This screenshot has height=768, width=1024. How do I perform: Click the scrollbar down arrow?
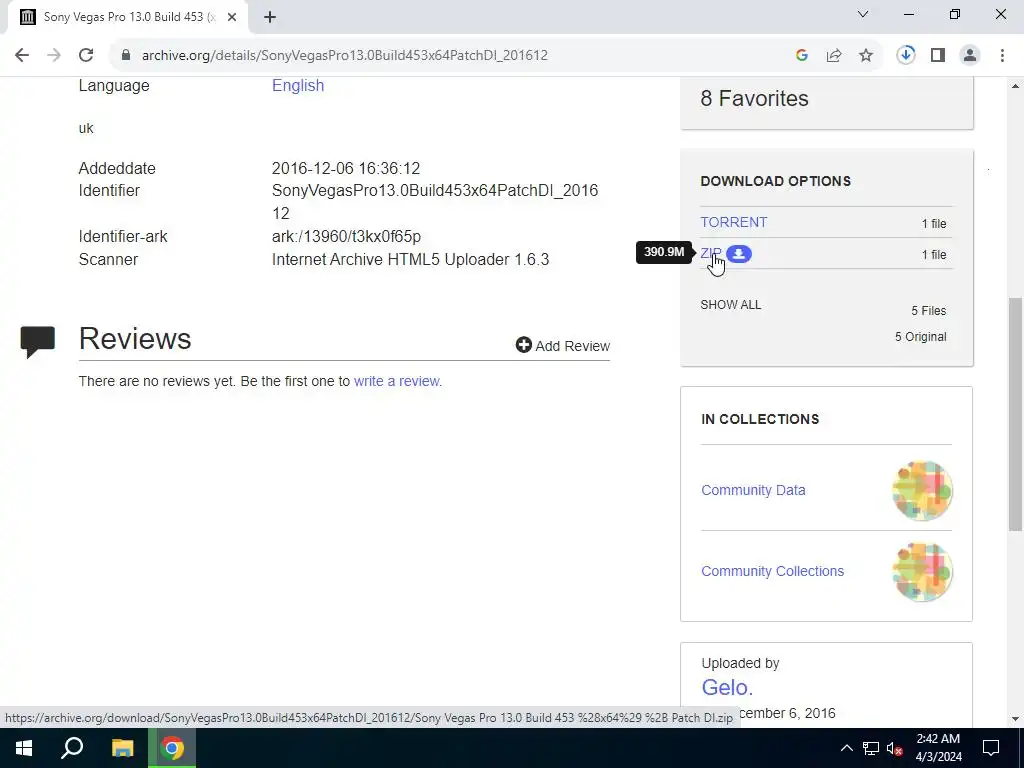tap(1016, 718)
